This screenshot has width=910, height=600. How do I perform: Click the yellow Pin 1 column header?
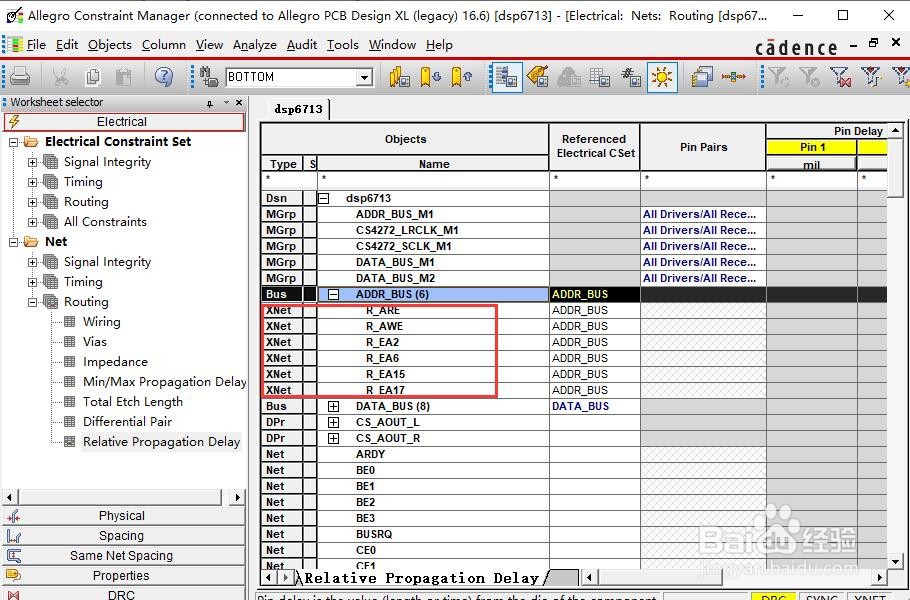point(811,147)
